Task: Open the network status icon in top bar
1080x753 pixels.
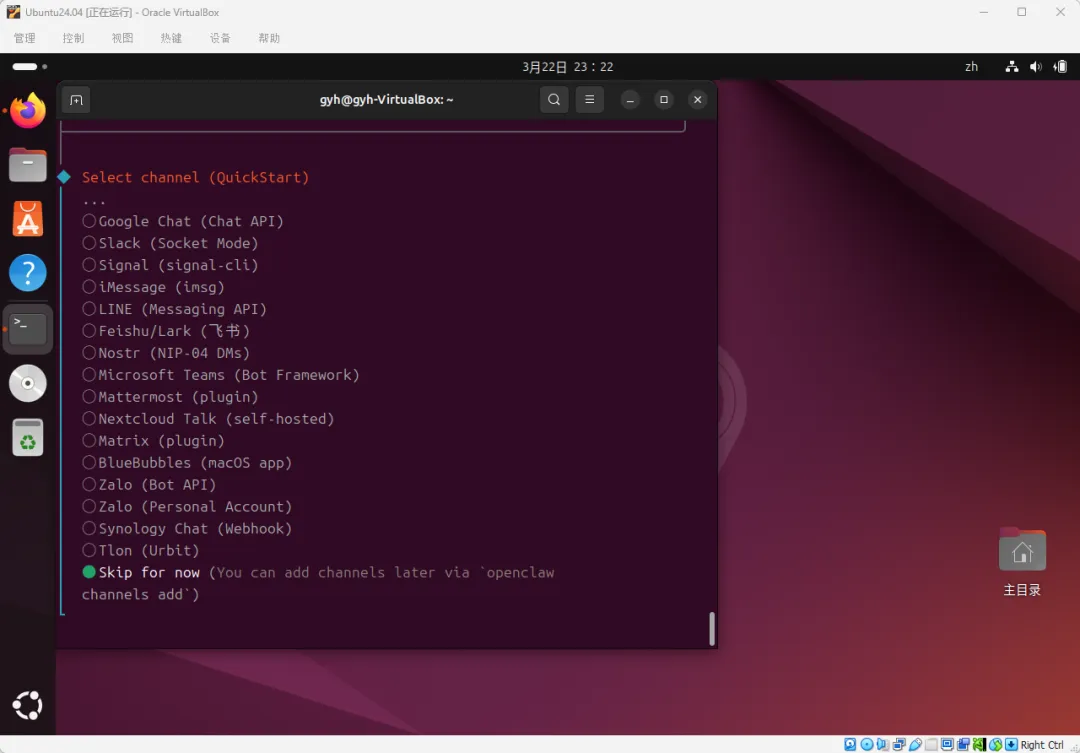Action: click(1011, 67)
